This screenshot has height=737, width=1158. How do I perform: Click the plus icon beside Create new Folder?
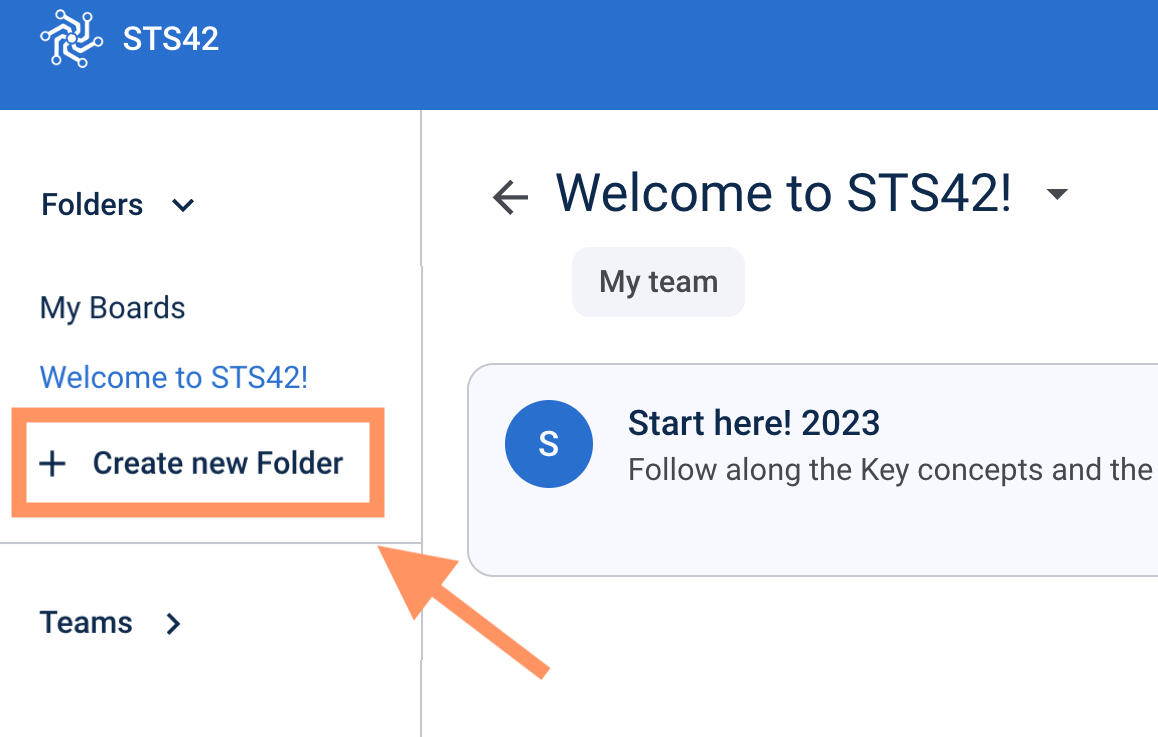pyautogui.click(x=51, y=463)
